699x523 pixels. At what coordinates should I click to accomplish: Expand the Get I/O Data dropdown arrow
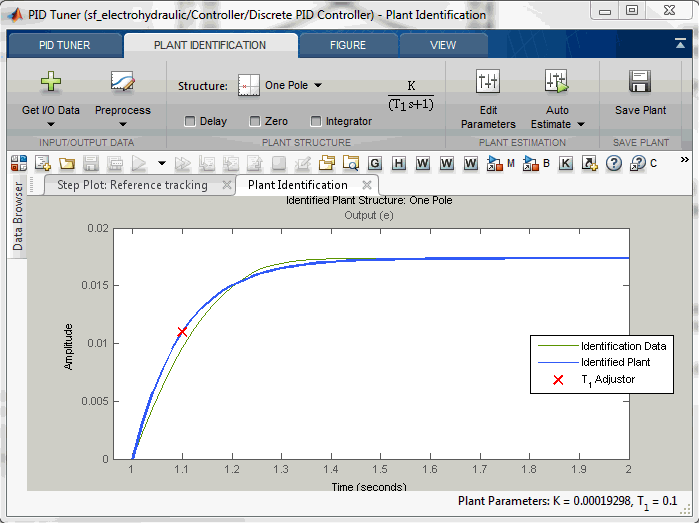pyautogui.click(x=50, y=125)
